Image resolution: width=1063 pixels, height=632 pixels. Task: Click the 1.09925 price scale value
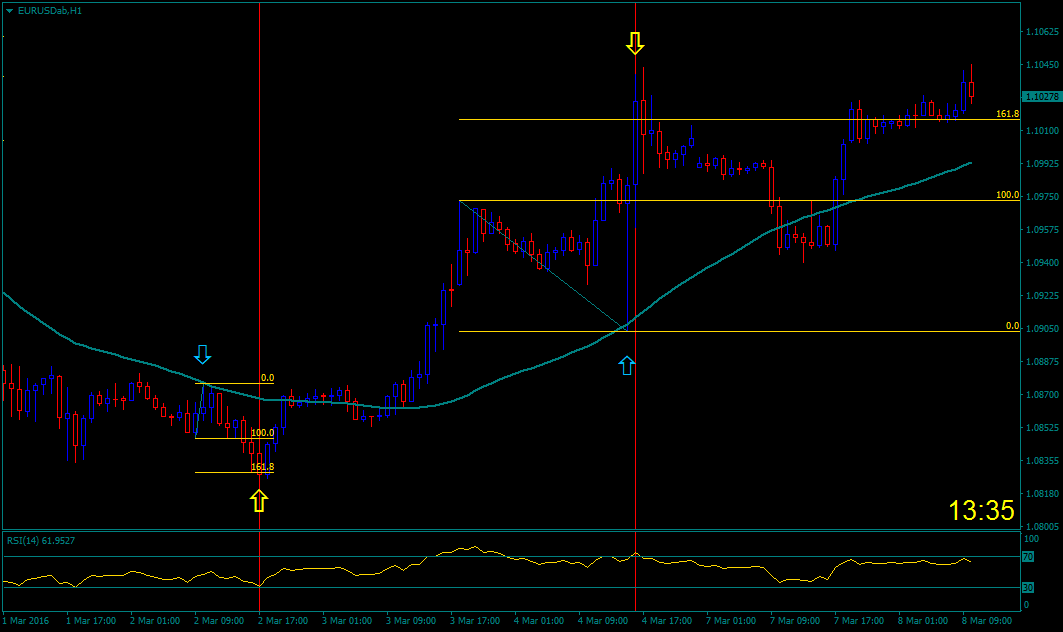[1042, 164]
